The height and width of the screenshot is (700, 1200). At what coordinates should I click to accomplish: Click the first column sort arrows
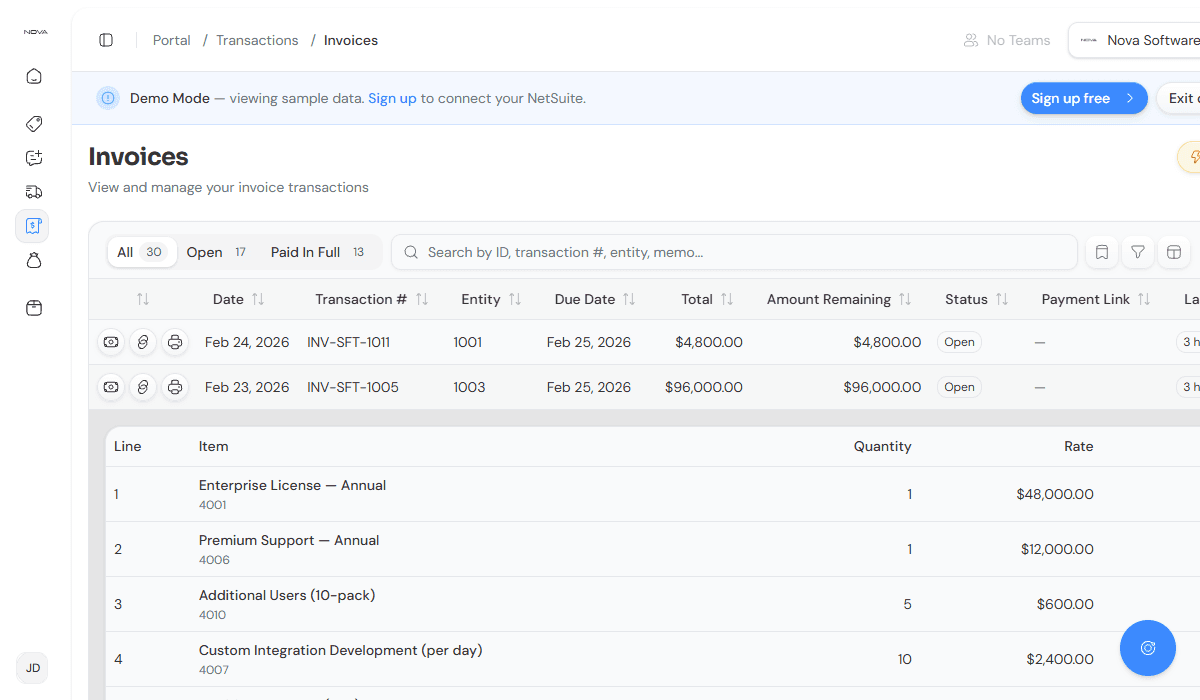(143, 299)
